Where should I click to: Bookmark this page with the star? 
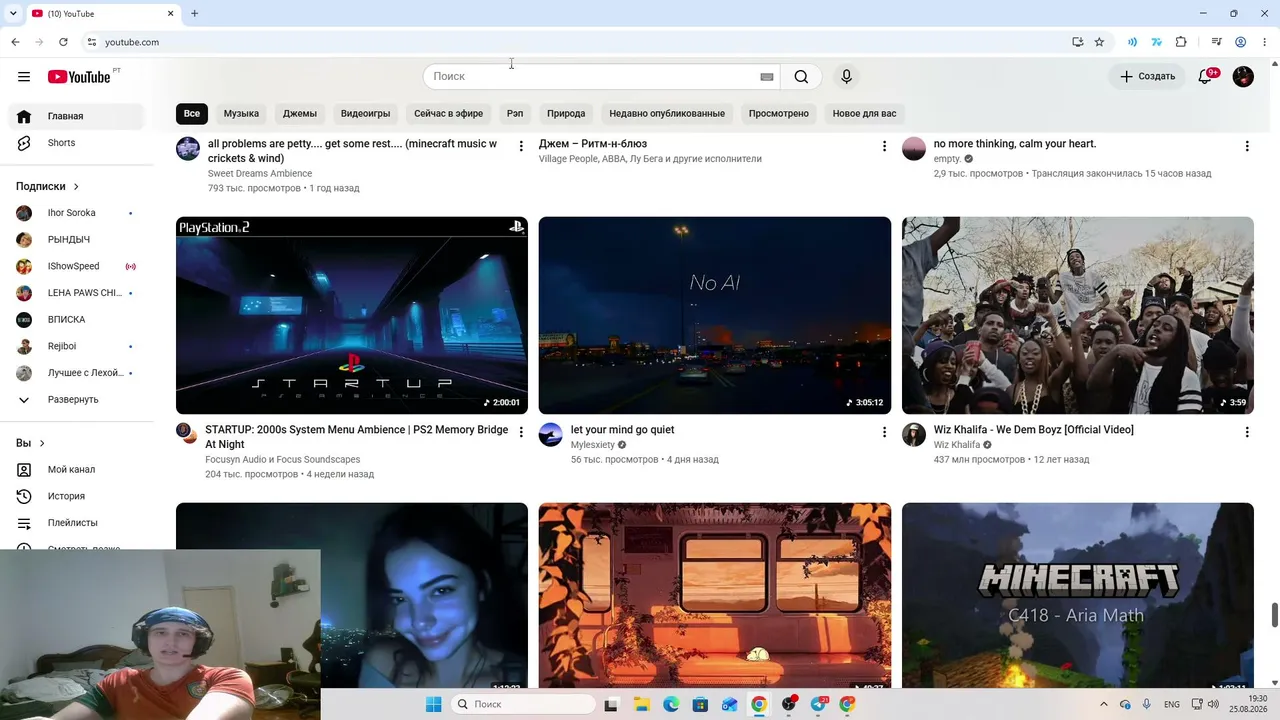point(1099,42)
